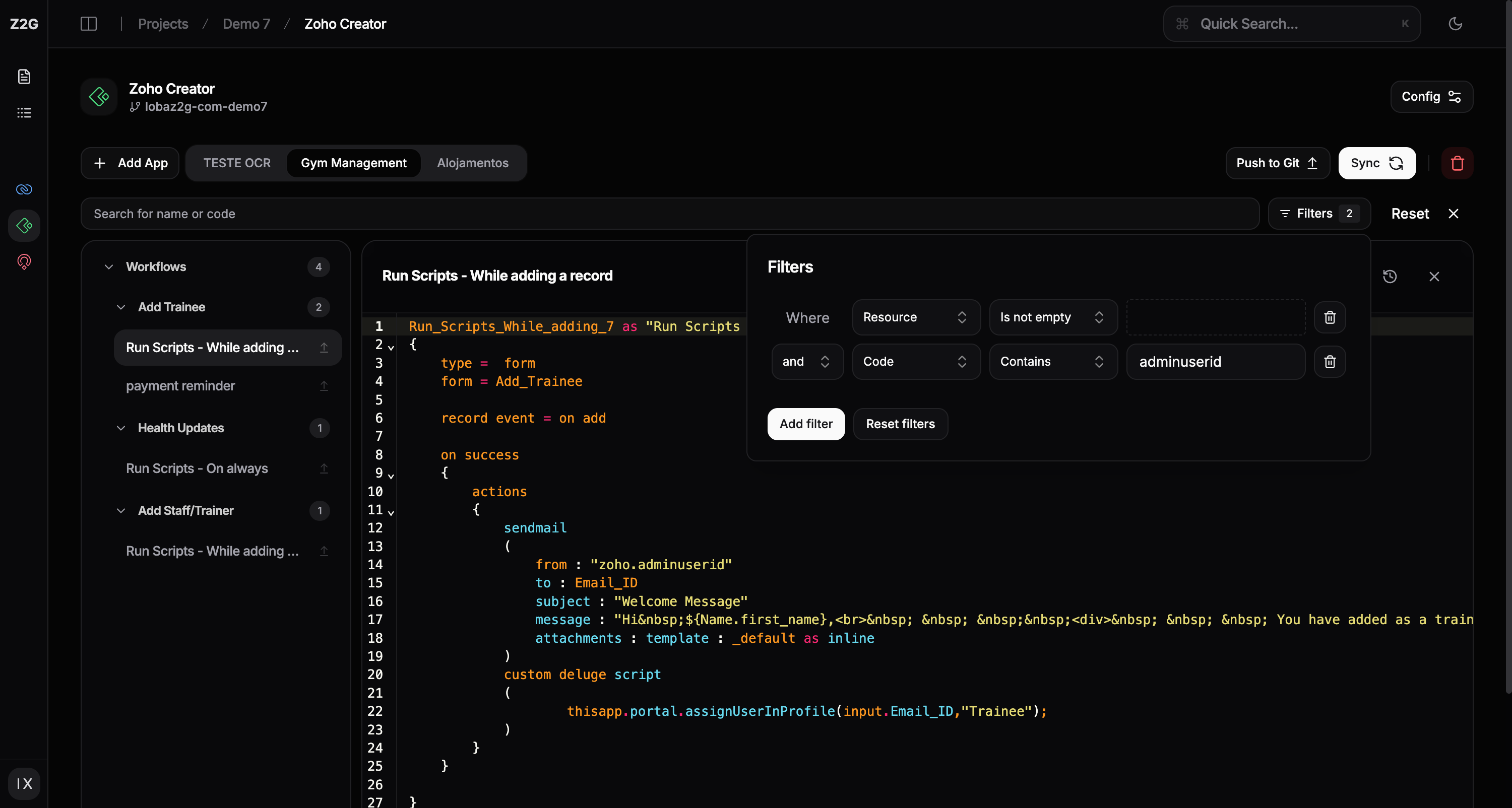
Task: Click Zoho Creator breadcrumb
Action: pos(345,24)
